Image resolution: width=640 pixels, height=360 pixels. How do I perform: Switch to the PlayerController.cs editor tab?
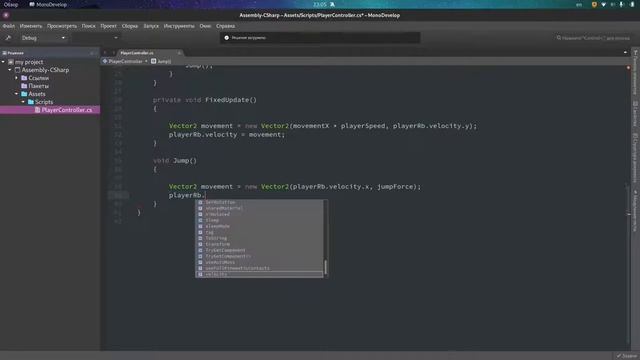[x=137, y=53]
